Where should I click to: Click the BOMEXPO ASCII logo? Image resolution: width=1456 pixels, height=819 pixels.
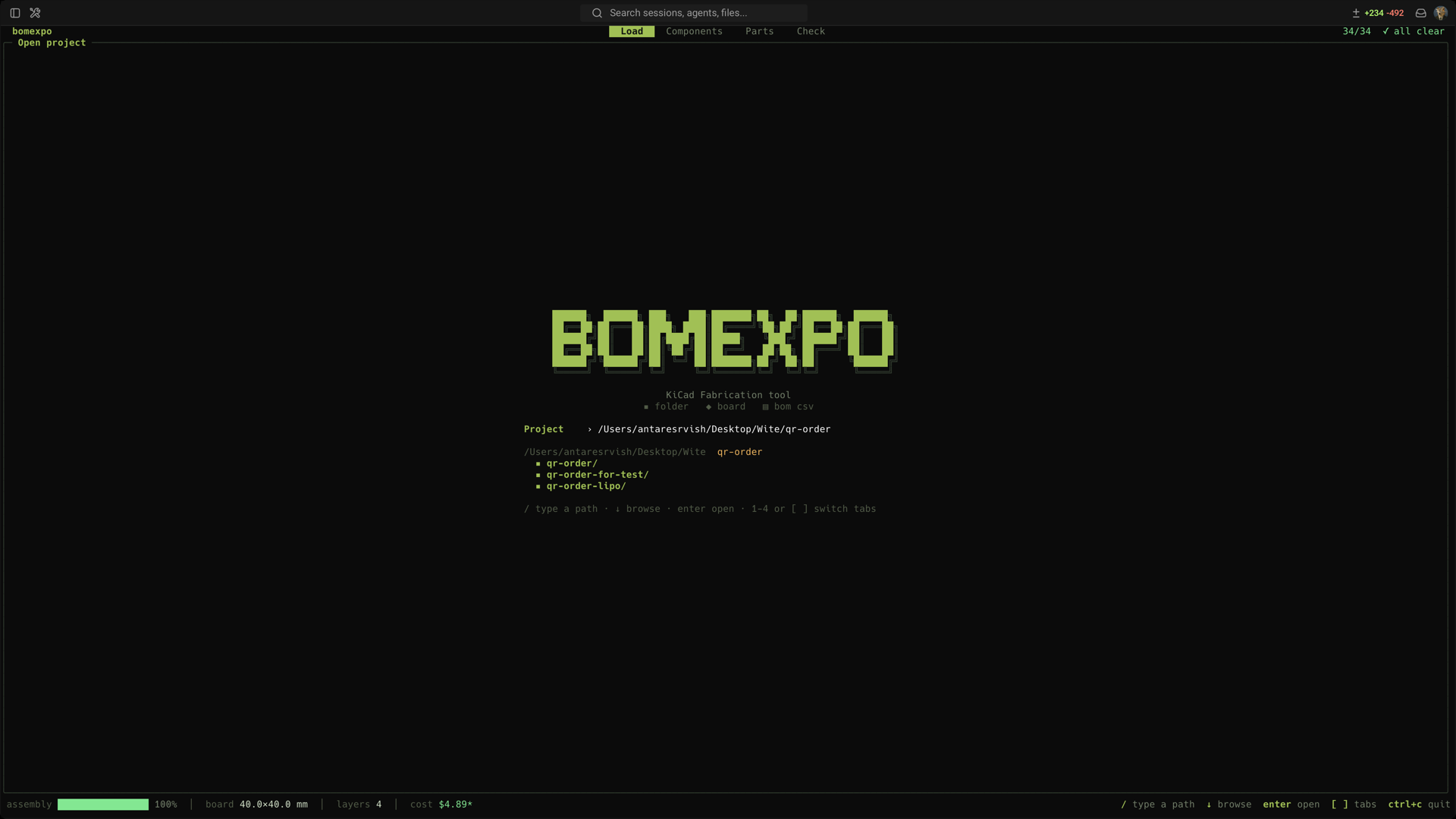[x=724, y=340]
